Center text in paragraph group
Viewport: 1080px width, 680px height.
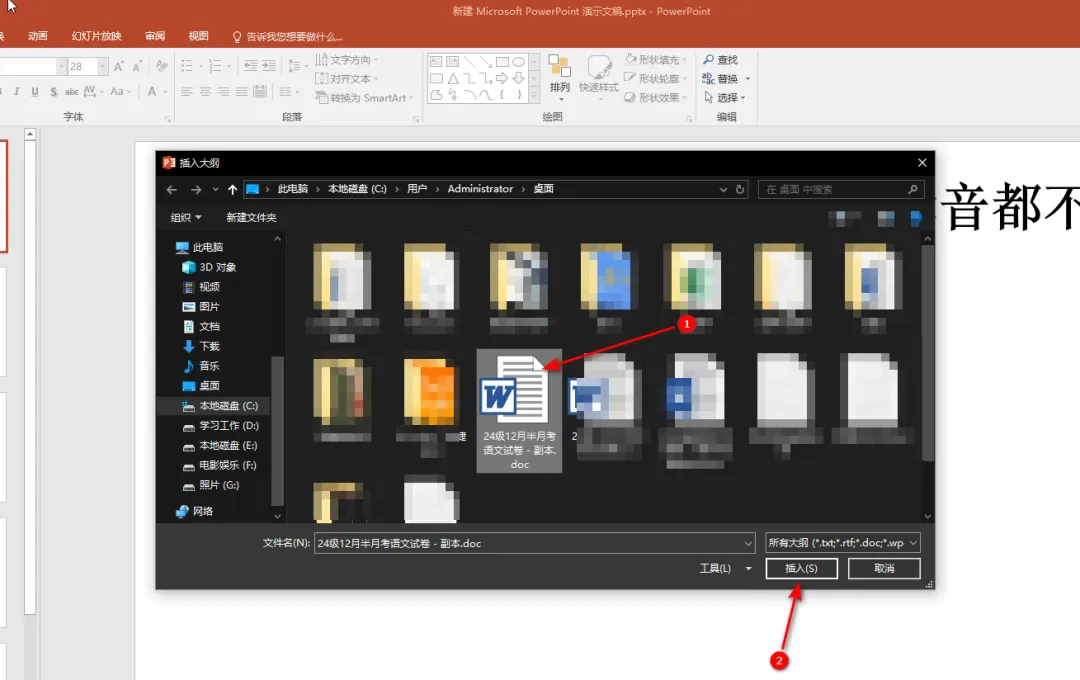pos(205,91)
